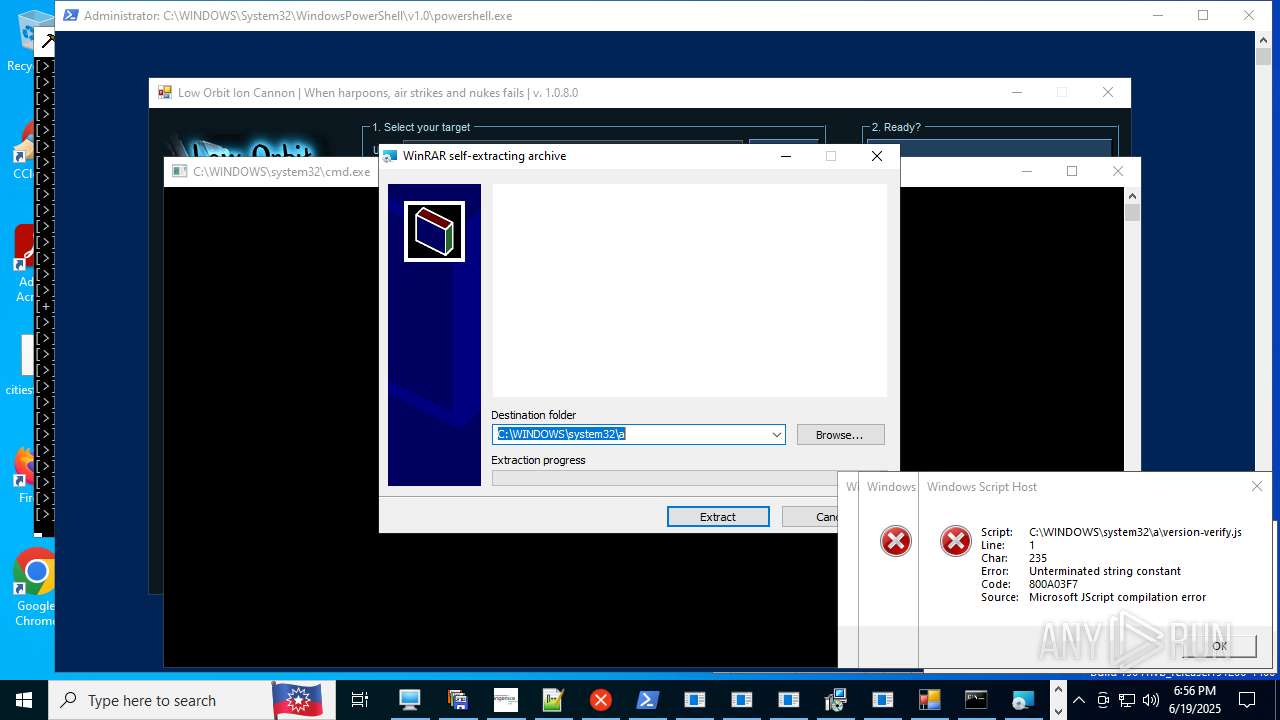Confirm the Windows Script Host error with OK
The image size is (1280, 720).
(x=1219, y=646)
